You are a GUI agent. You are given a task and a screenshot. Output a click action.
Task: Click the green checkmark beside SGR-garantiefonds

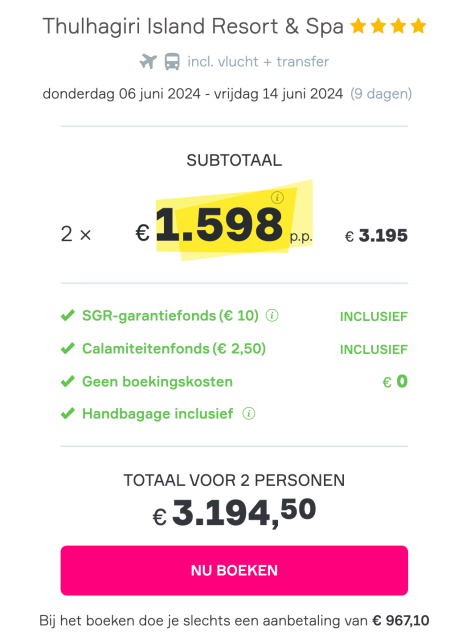pos(68,316)
